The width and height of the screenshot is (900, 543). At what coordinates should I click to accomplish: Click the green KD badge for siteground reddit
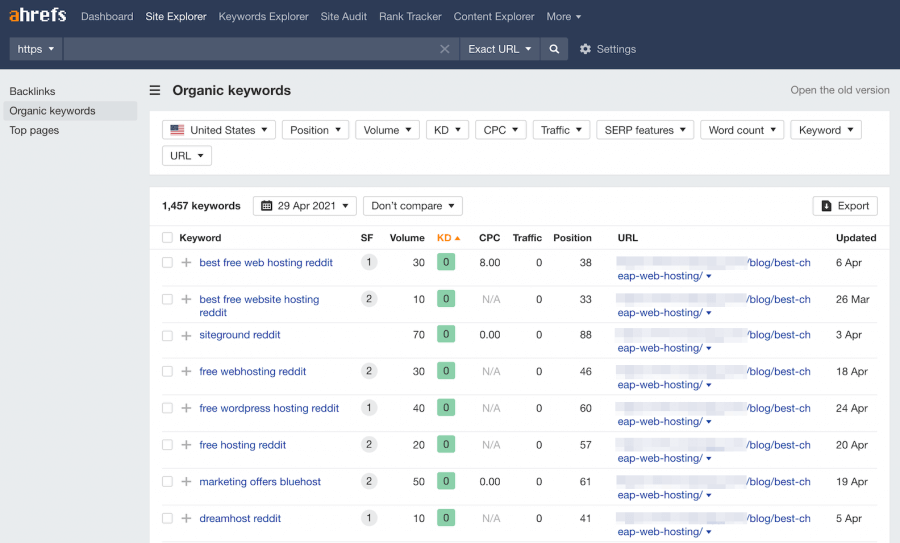[446, 334]
